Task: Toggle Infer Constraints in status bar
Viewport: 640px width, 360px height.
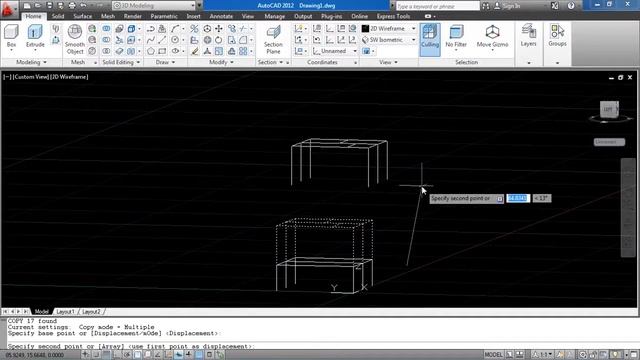Action: [x=85, y=354]
